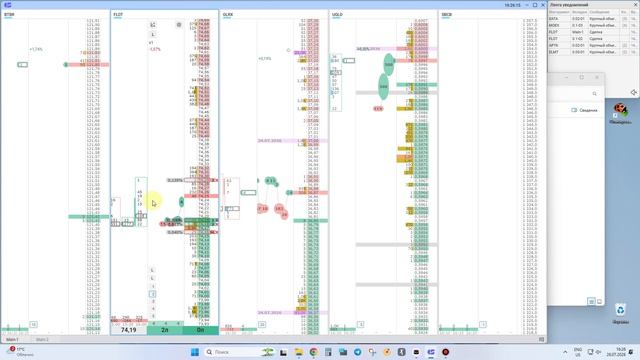Screen dimensions: 640x360
Task: Close the notifications feed panel
Action: (x=635, y=5)
